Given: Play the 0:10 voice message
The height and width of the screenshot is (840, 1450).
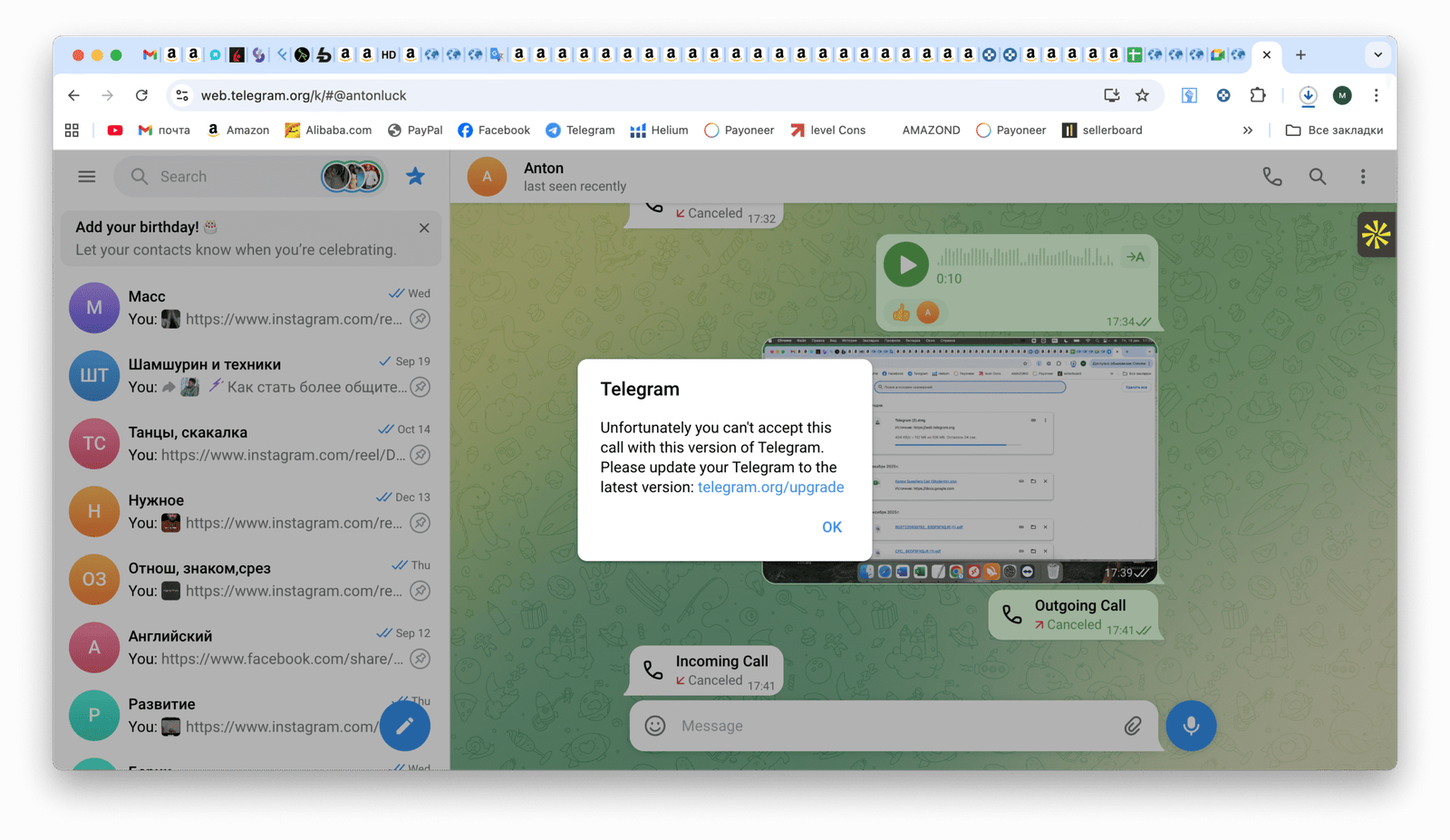Looking at the screenshot, I should click(905, 265).
